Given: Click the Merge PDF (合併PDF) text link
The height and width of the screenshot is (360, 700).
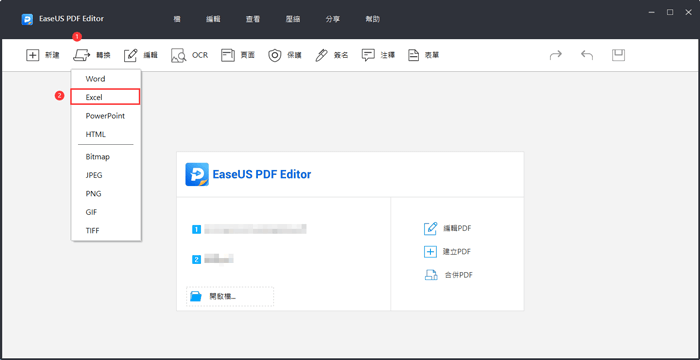Looking at the screenshot, I should tap(458, 275).
